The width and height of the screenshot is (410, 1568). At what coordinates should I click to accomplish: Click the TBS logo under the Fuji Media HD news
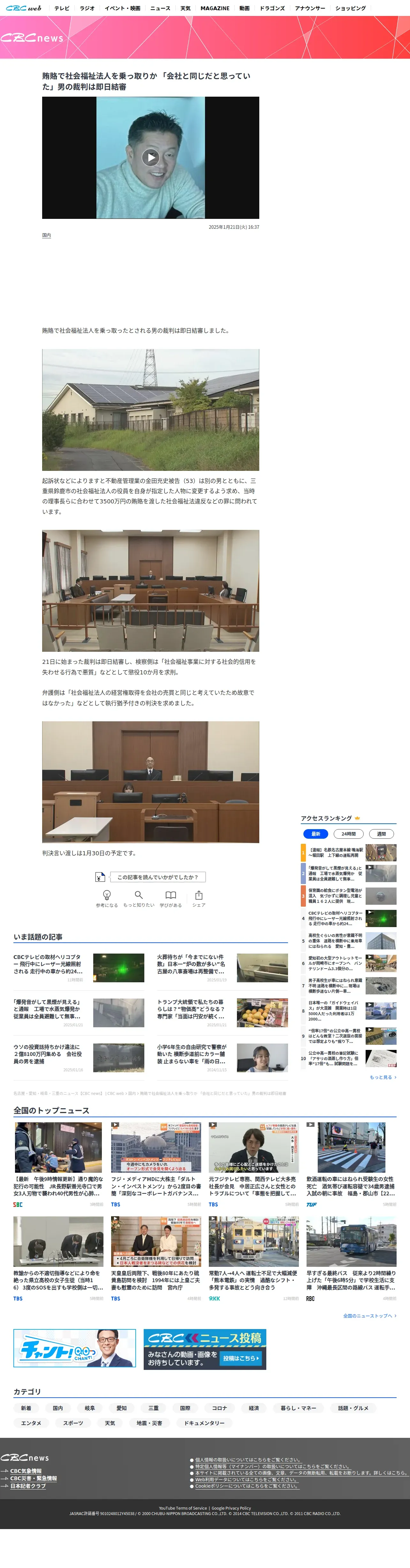tap(116, 1205)
